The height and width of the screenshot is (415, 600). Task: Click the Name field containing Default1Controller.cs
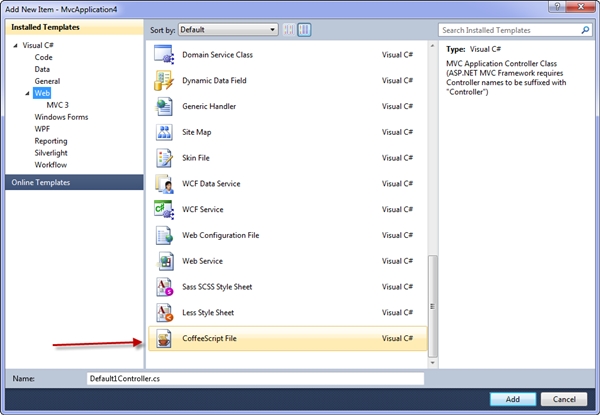tap(255, 379)
